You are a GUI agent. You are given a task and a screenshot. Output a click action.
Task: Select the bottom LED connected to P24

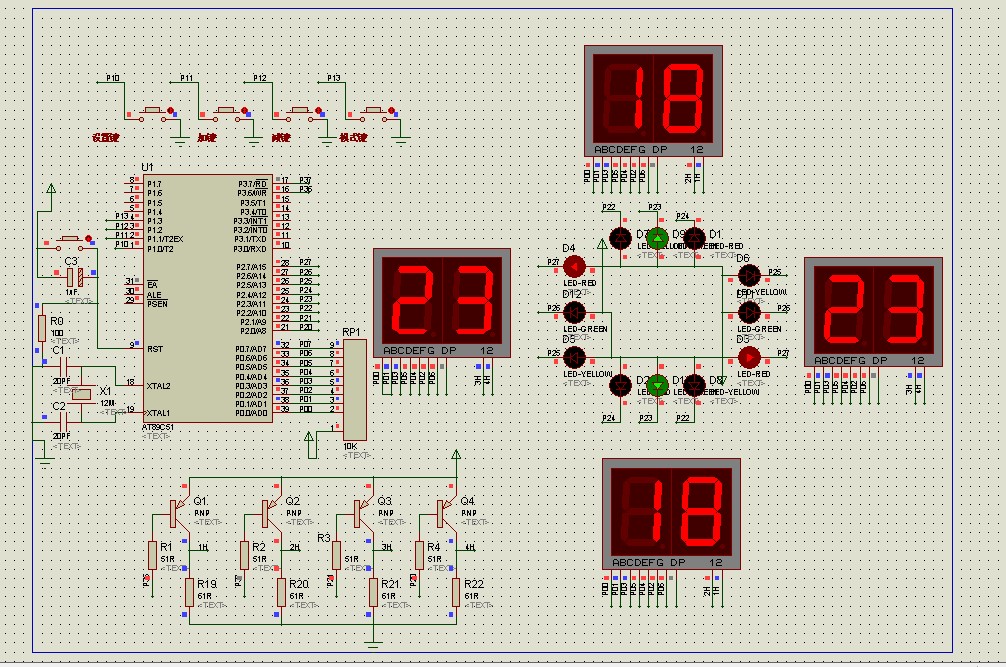[x=620, y=385]
